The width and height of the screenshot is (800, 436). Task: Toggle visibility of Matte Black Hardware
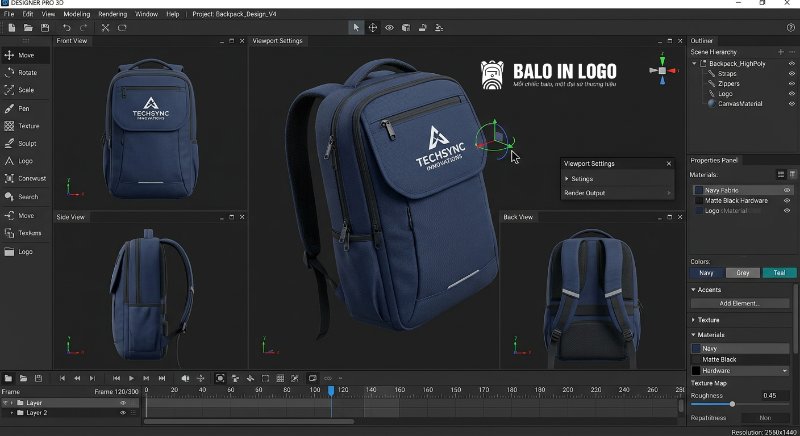tap(787, 200)
